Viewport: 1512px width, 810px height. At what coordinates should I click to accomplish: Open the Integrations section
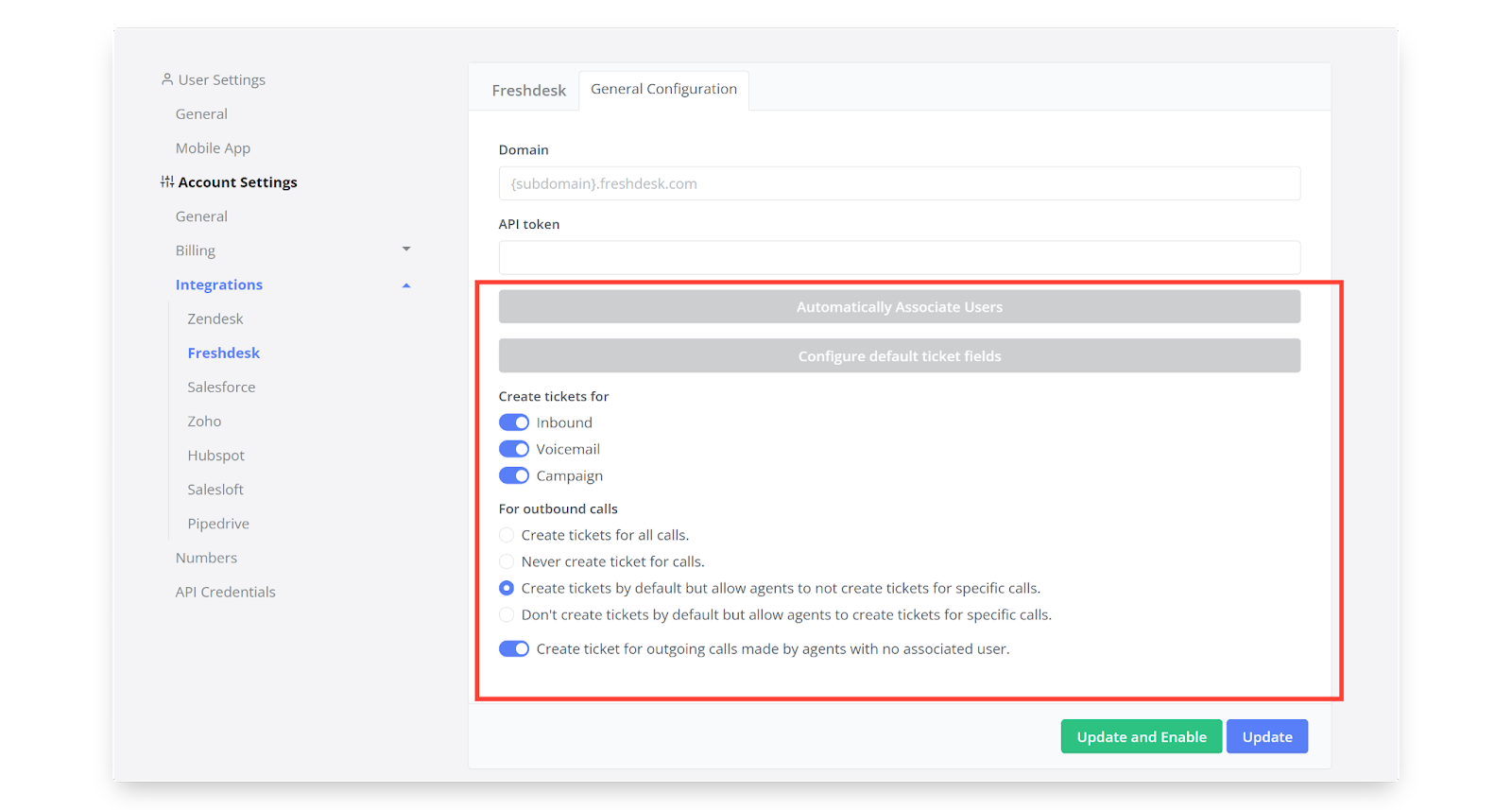[x=219, y=284]
